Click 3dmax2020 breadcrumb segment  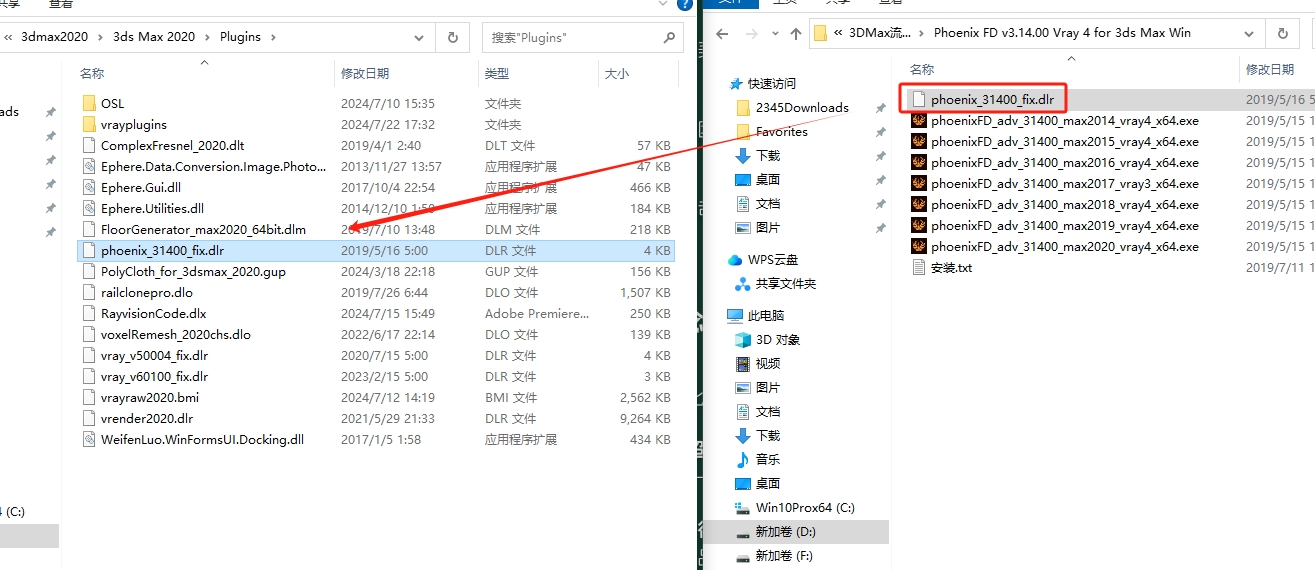[55, 37]
